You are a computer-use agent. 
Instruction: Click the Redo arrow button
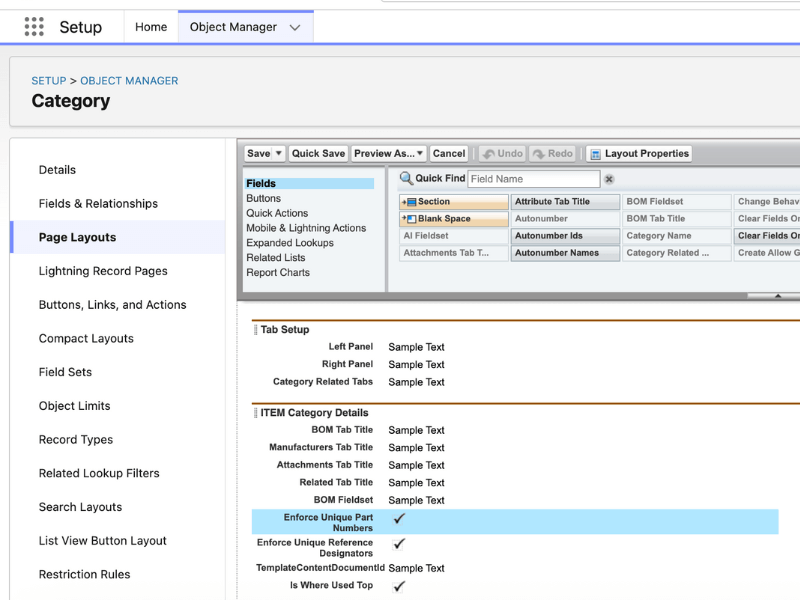(x=553, y=154)
